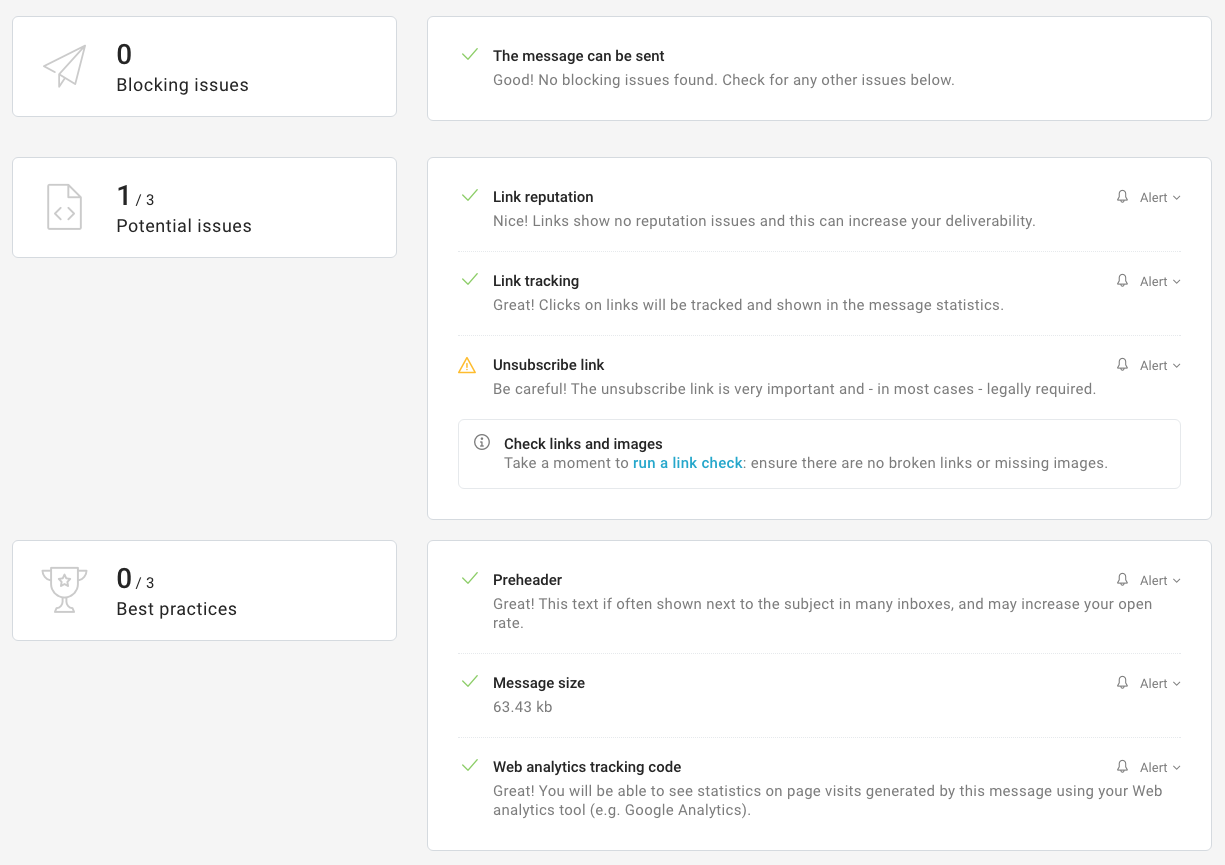Click the bell icon for Preheader

coord(1122,580)
